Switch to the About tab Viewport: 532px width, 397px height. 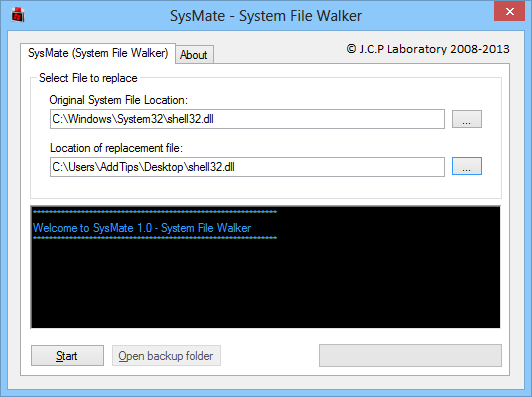coord(194,55)
